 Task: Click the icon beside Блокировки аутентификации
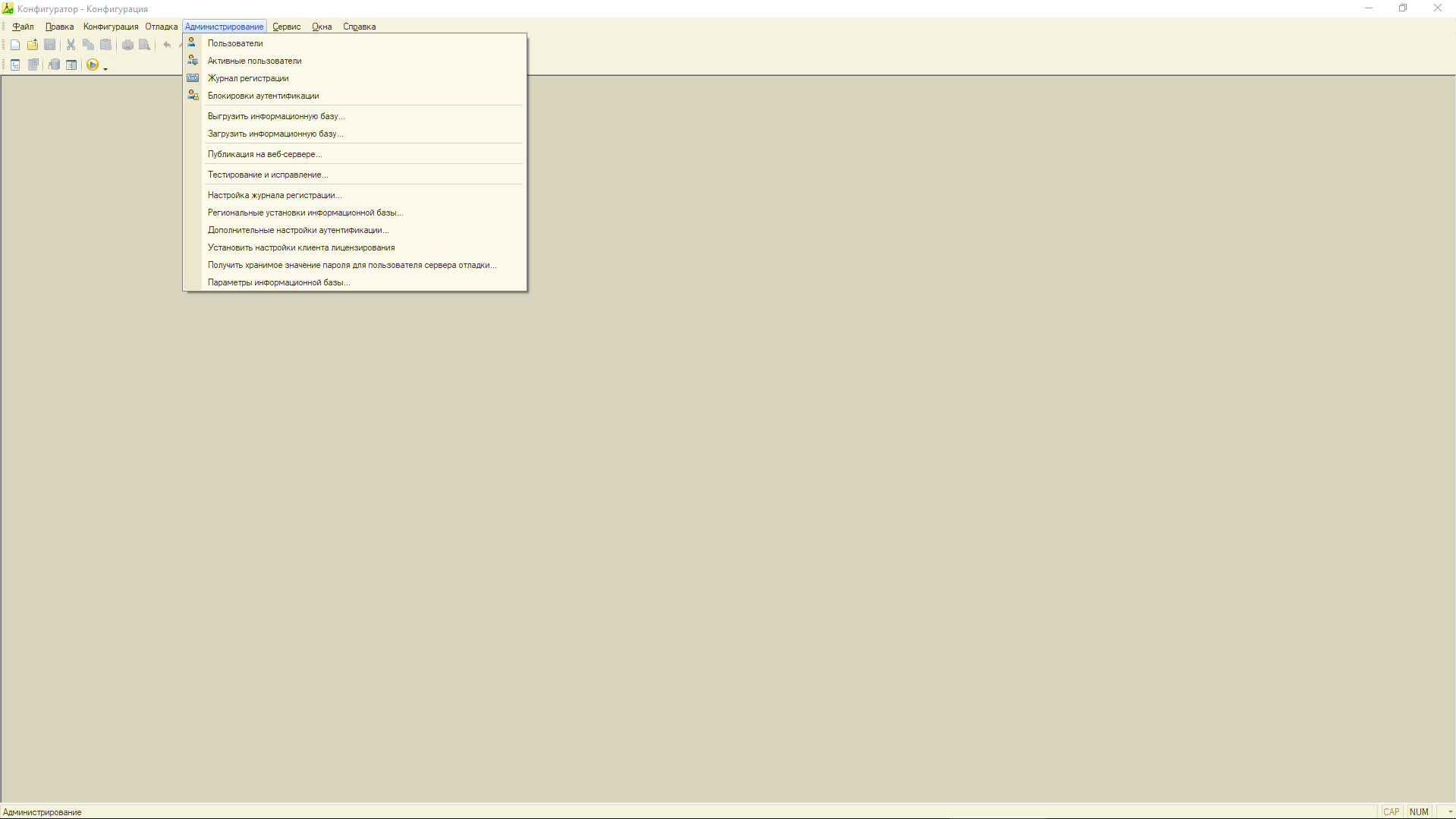193,95
